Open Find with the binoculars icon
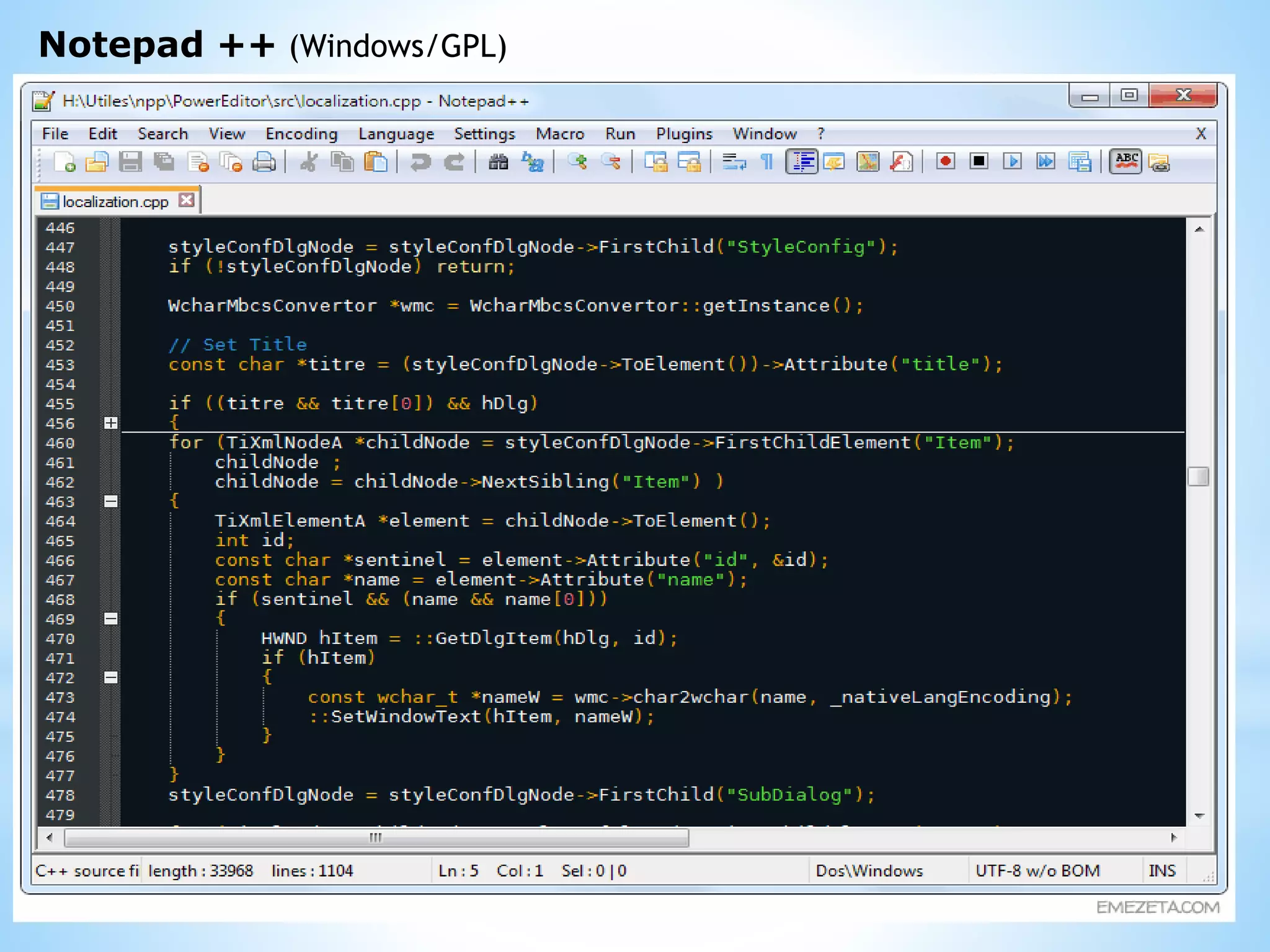 point(499,162)
